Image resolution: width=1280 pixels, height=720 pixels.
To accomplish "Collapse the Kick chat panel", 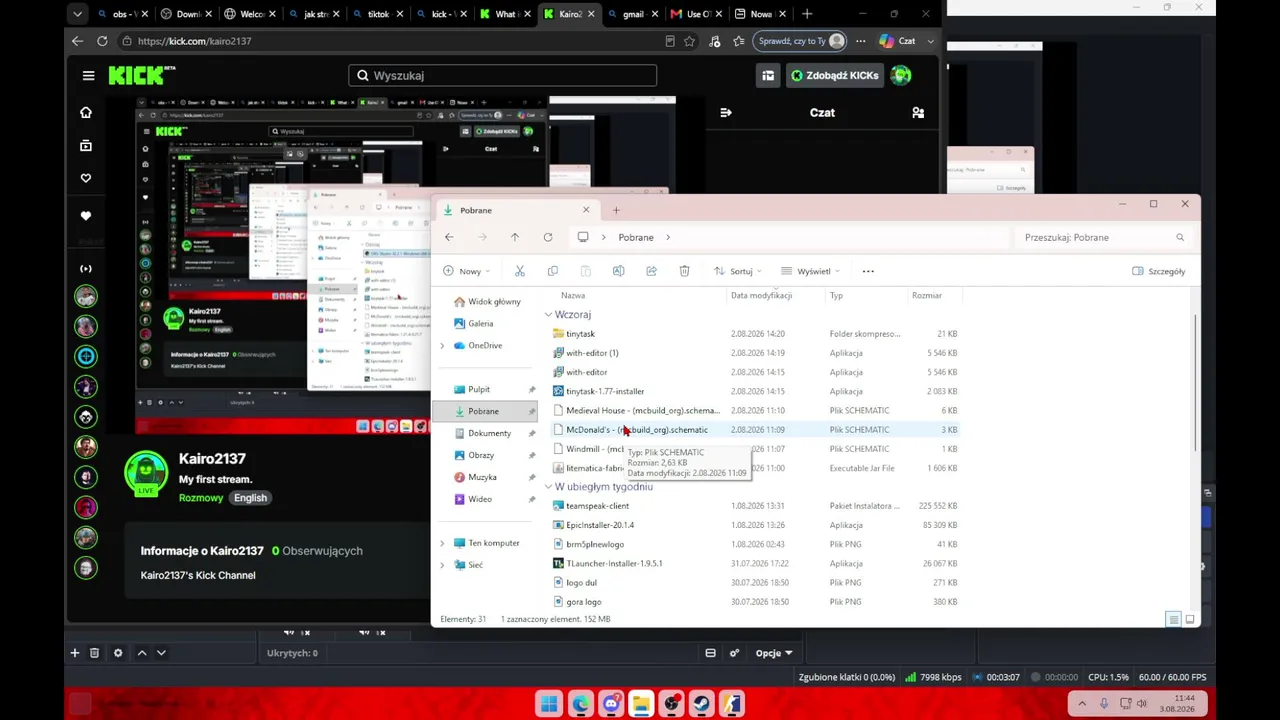I will (x=726, y=113).
